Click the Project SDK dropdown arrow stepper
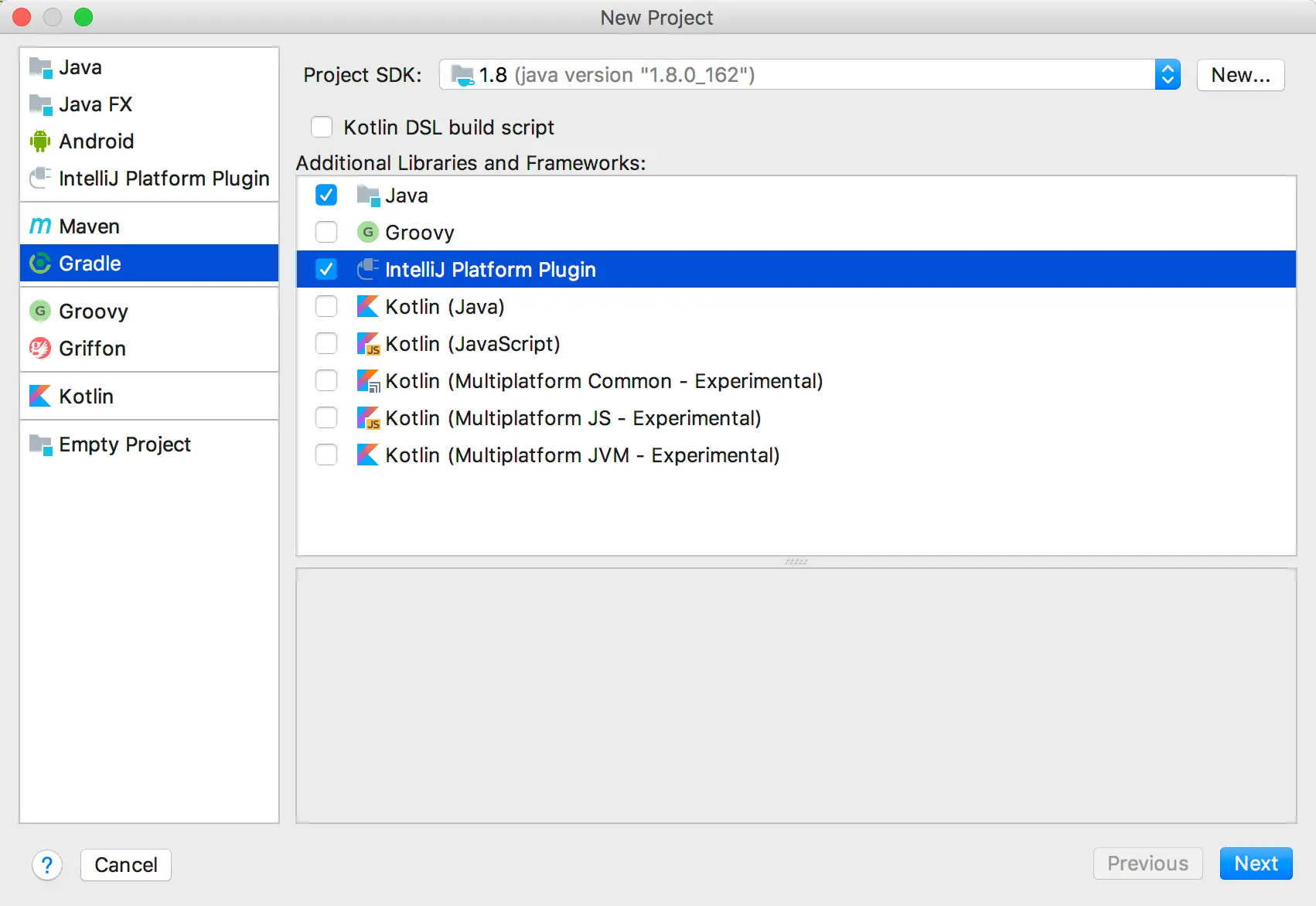 point(1168,75)
